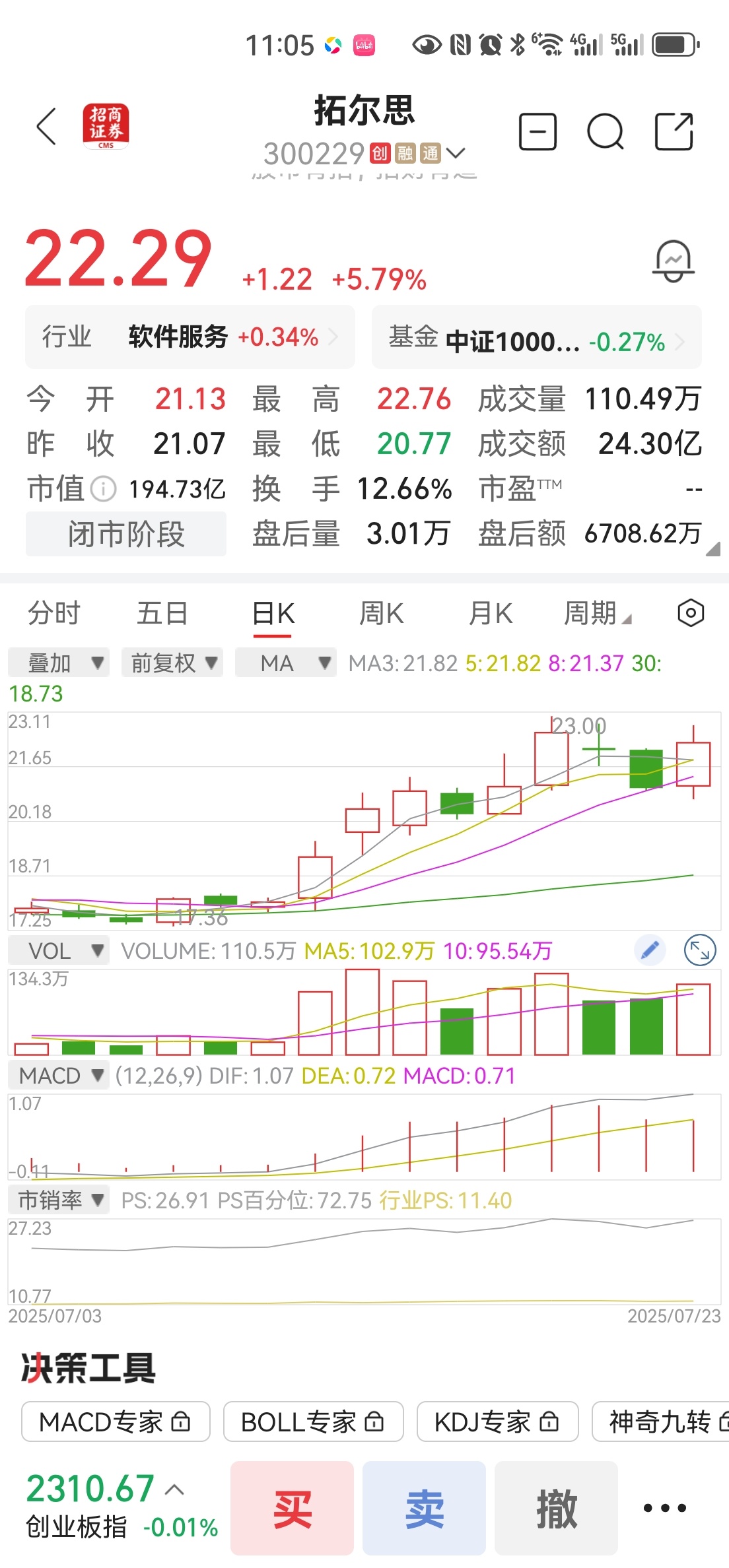Tap the 22.29 current price

[x=118, y=259]
